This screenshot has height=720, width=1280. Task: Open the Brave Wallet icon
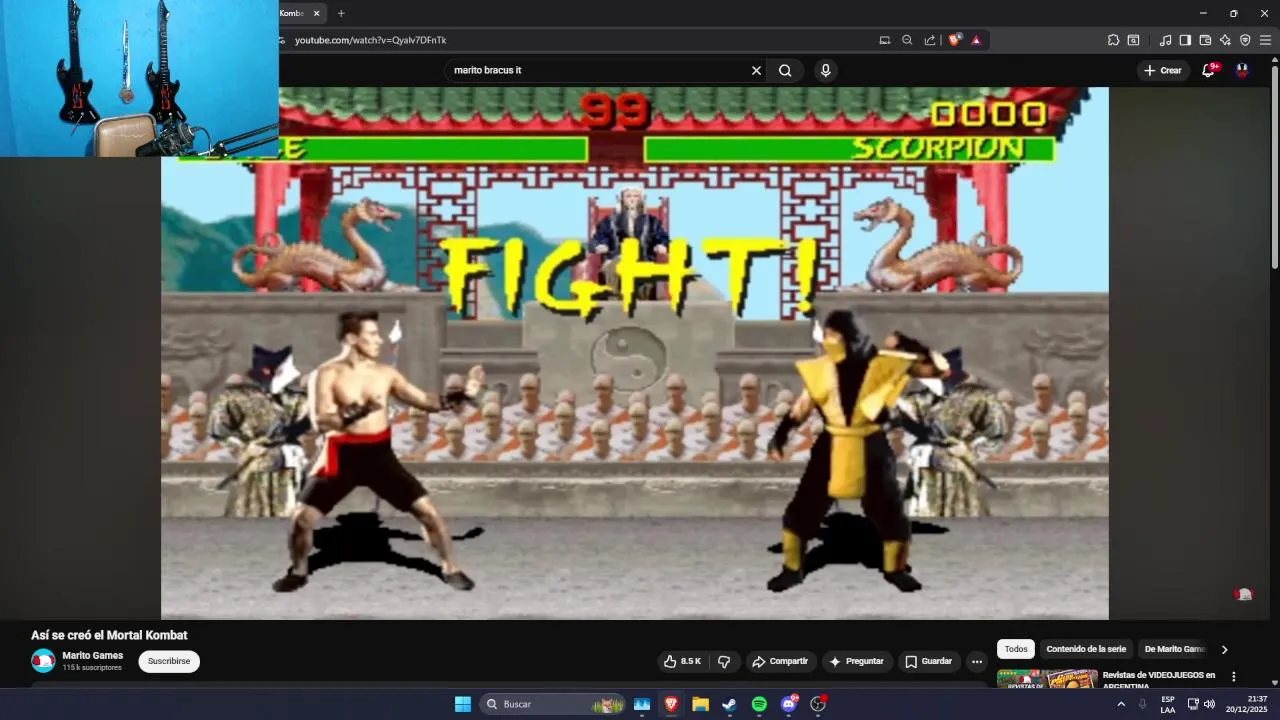pos(1205,40)
